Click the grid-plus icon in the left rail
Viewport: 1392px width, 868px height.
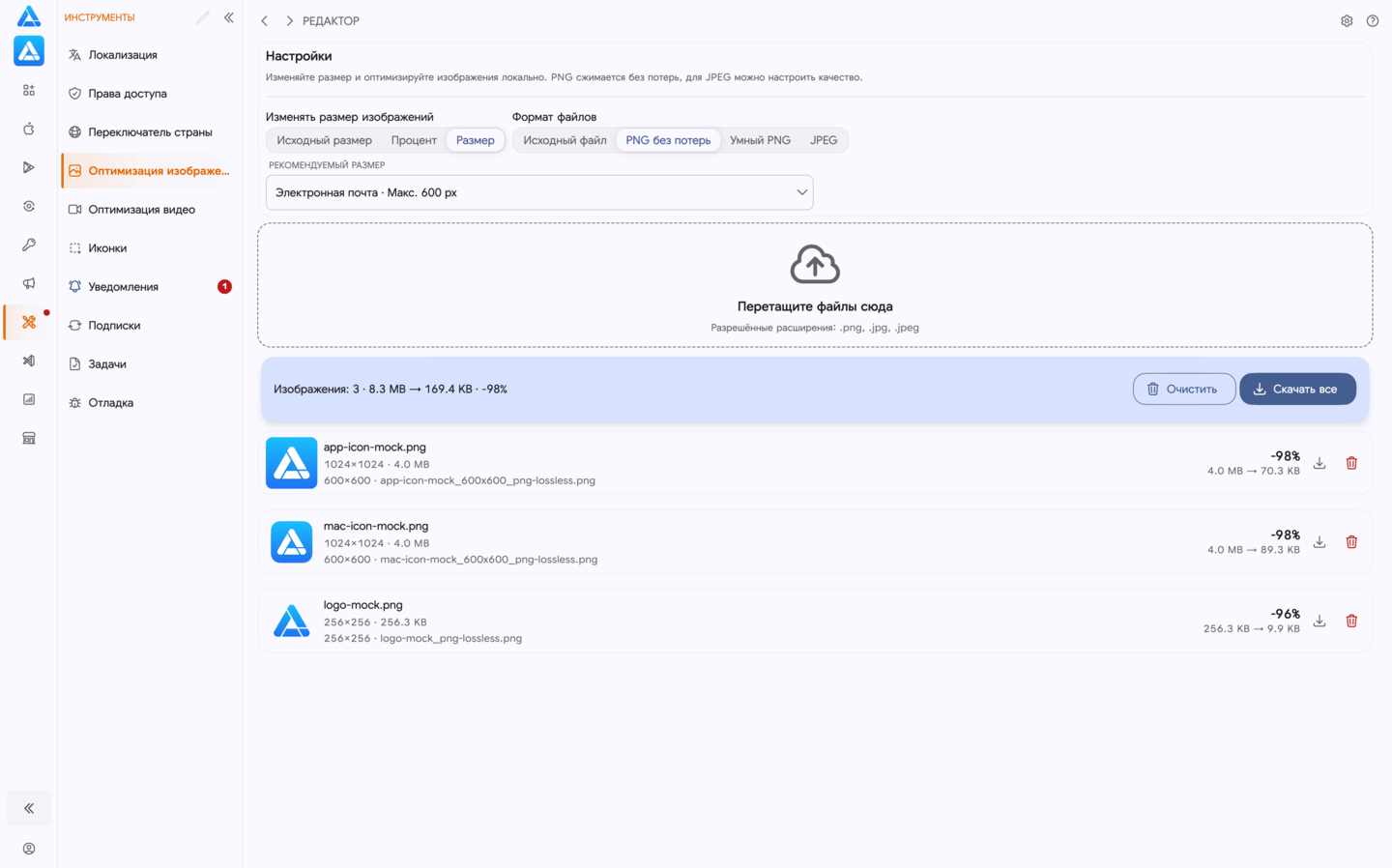point(29,90)
